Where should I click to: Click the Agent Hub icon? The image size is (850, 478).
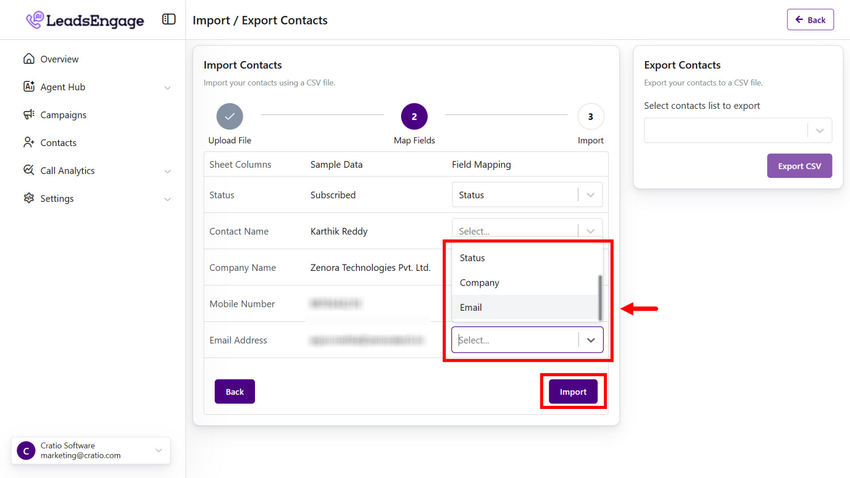[29, 87]
